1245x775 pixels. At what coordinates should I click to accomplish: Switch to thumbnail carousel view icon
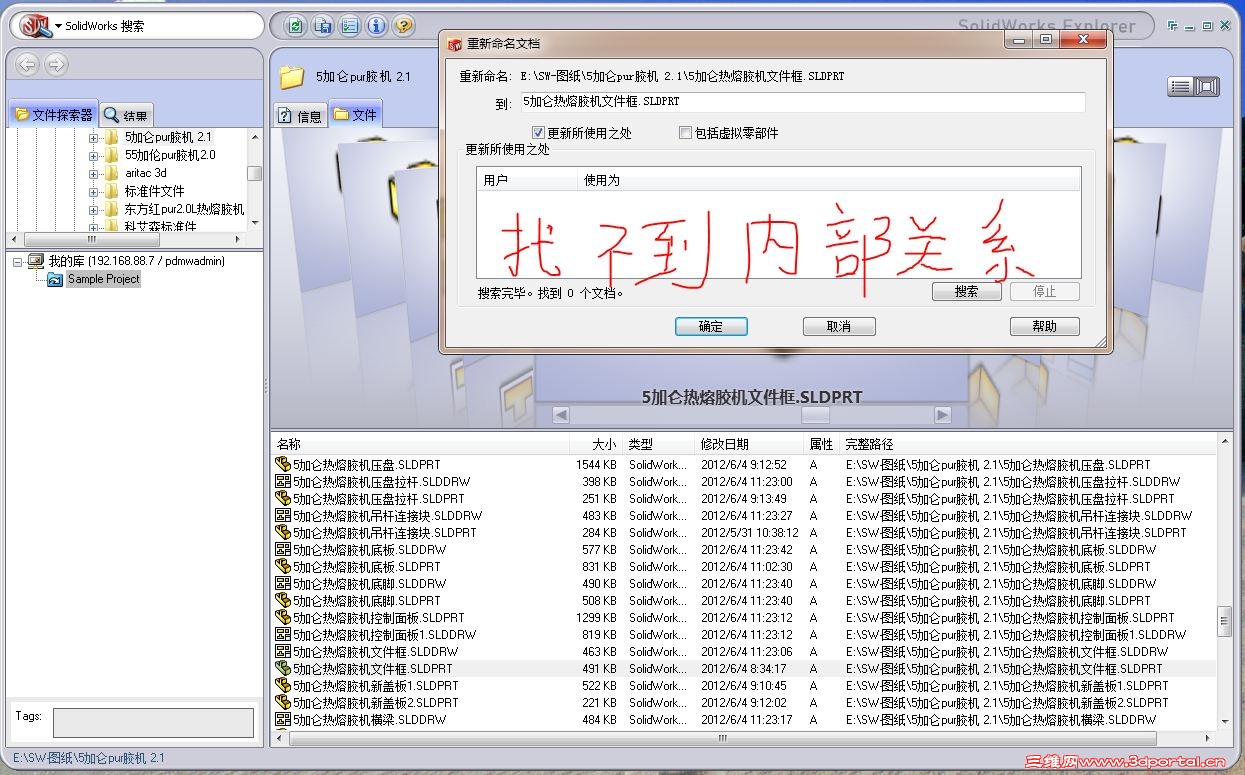(x=1207, y=87)
